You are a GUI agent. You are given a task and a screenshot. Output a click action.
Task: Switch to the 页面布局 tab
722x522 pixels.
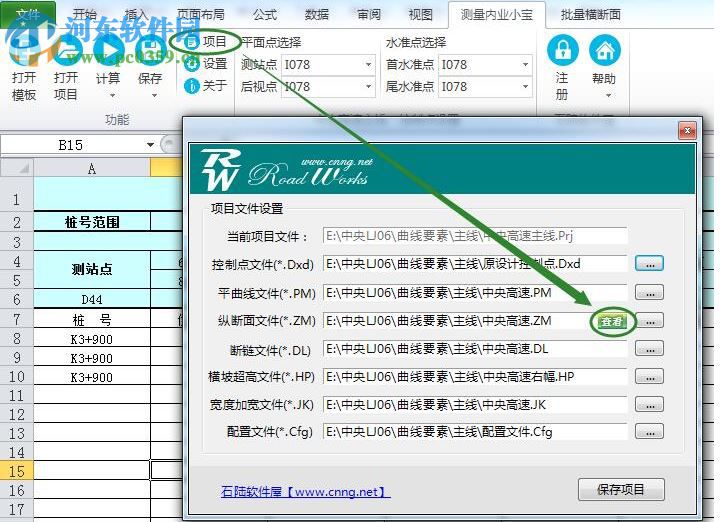click(201, 14)
